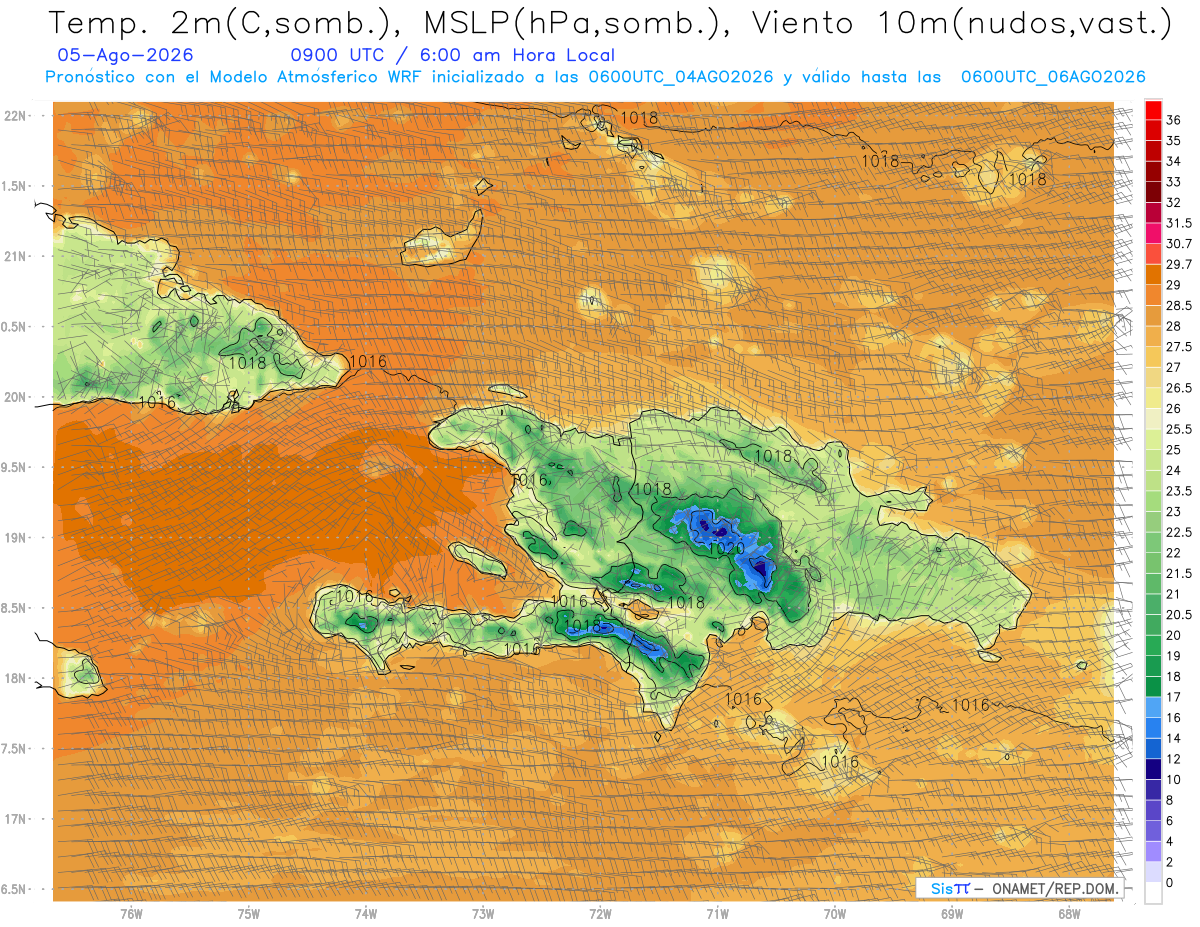Click the '69W' longitude axis label

click(952, 914)
